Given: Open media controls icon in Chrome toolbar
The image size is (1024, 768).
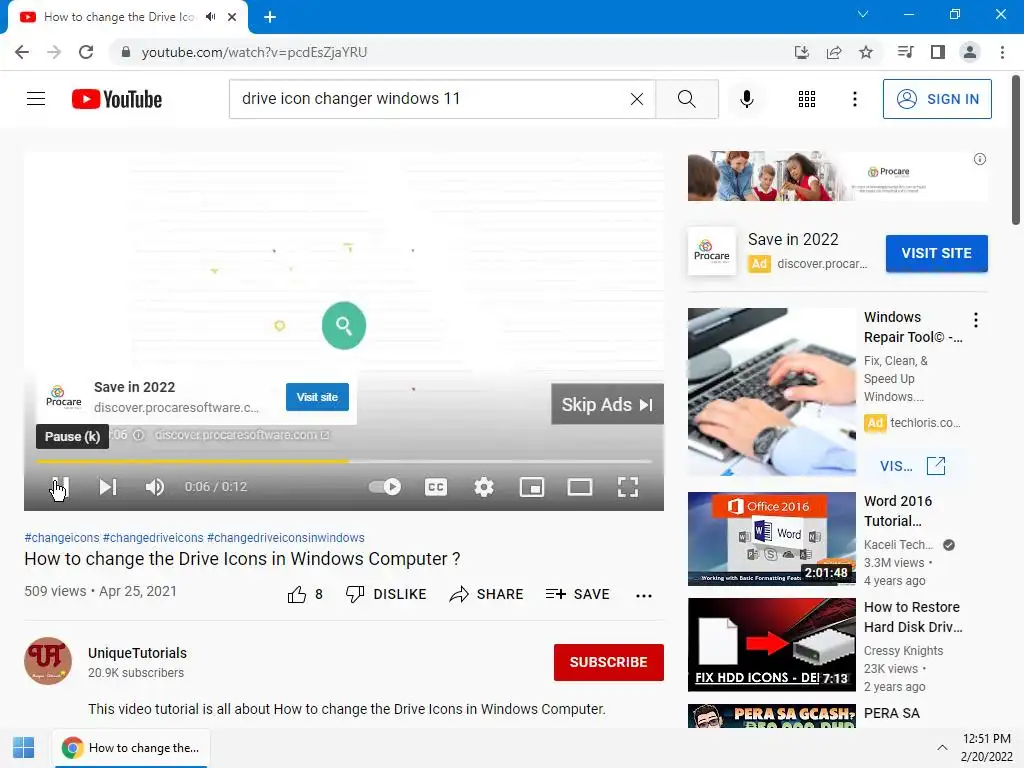Looking at the screenshot, I should click(x=905, y=52).
